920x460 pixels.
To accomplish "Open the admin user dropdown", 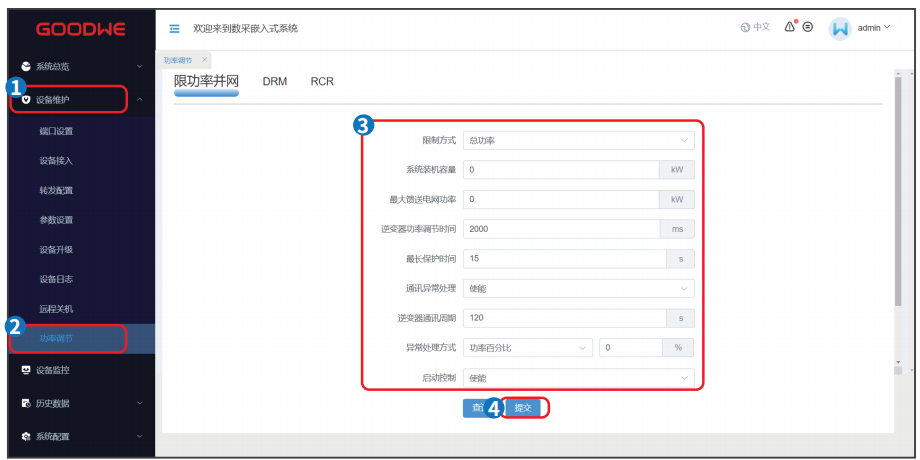I will click(874, 28).
